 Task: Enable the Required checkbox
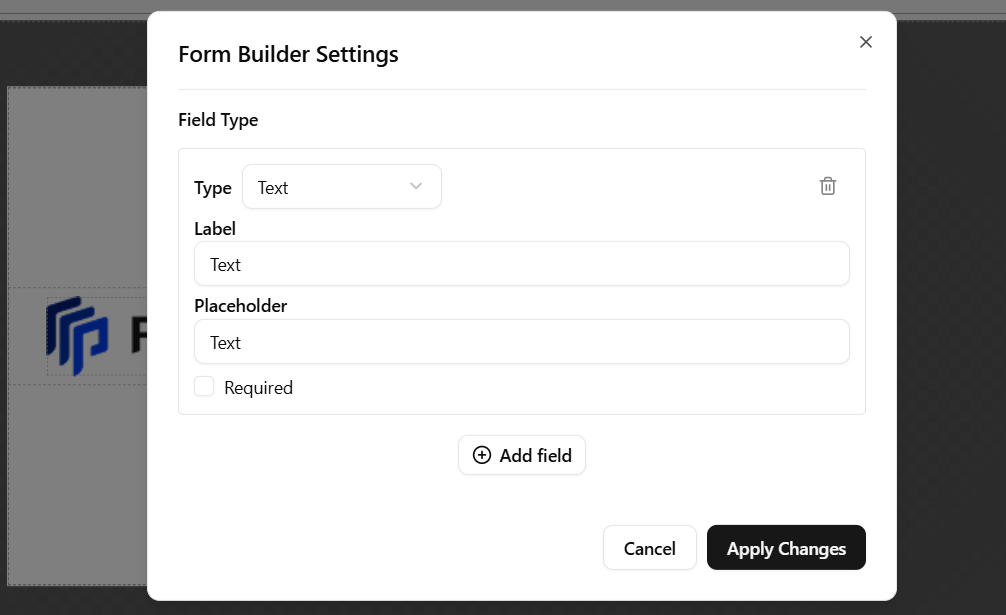click(x=204, y=387)
